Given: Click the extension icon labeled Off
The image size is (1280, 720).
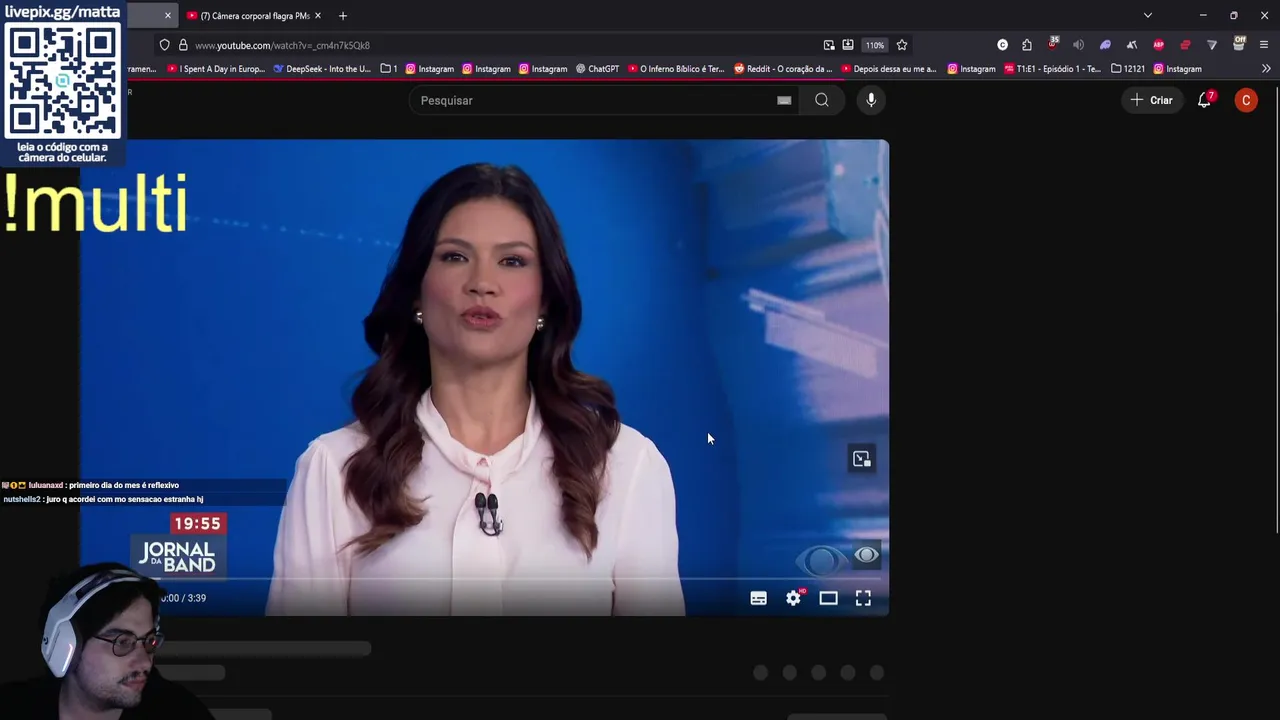Looking at the screenshot, I should [1239, 44].
